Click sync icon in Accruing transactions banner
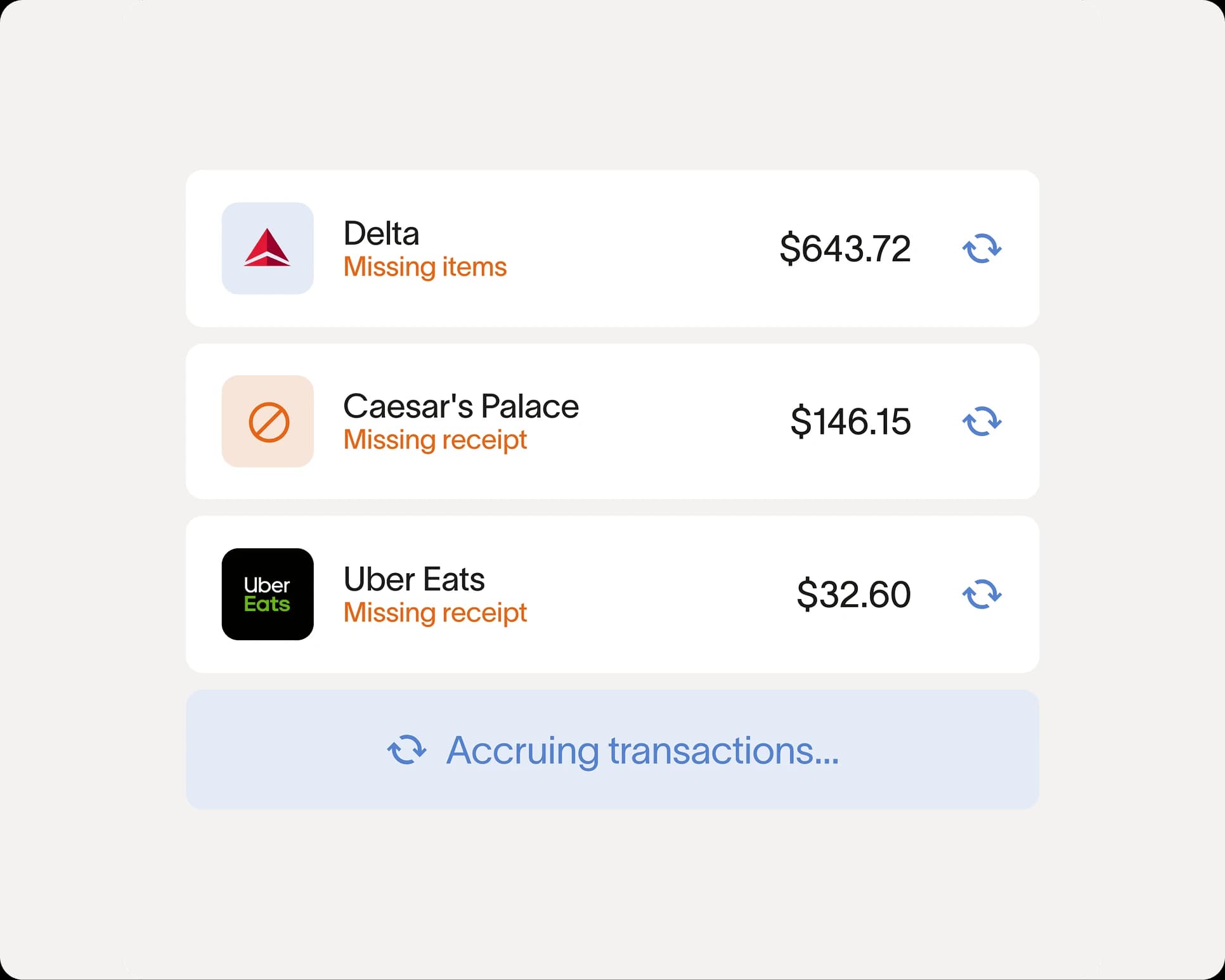Image resolution: width=1225 pixels, height=980 pixels. (x=406, y=750)
